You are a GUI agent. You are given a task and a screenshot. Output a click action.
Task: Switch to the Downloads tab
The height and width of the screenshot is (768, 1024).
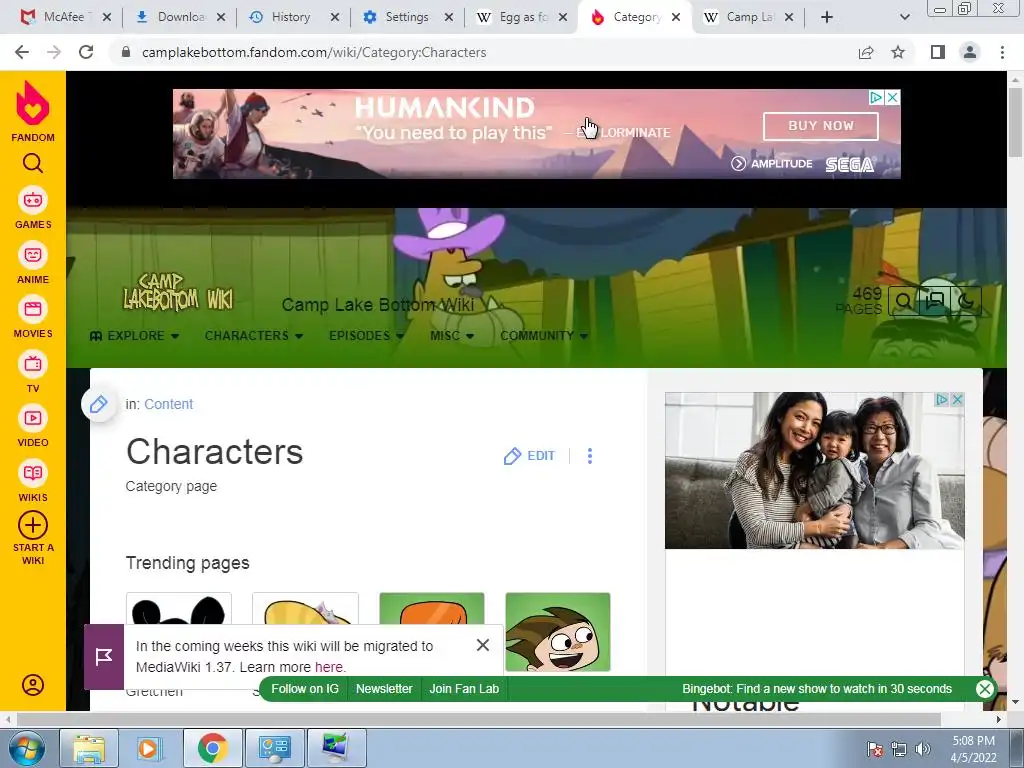(178, 18)
